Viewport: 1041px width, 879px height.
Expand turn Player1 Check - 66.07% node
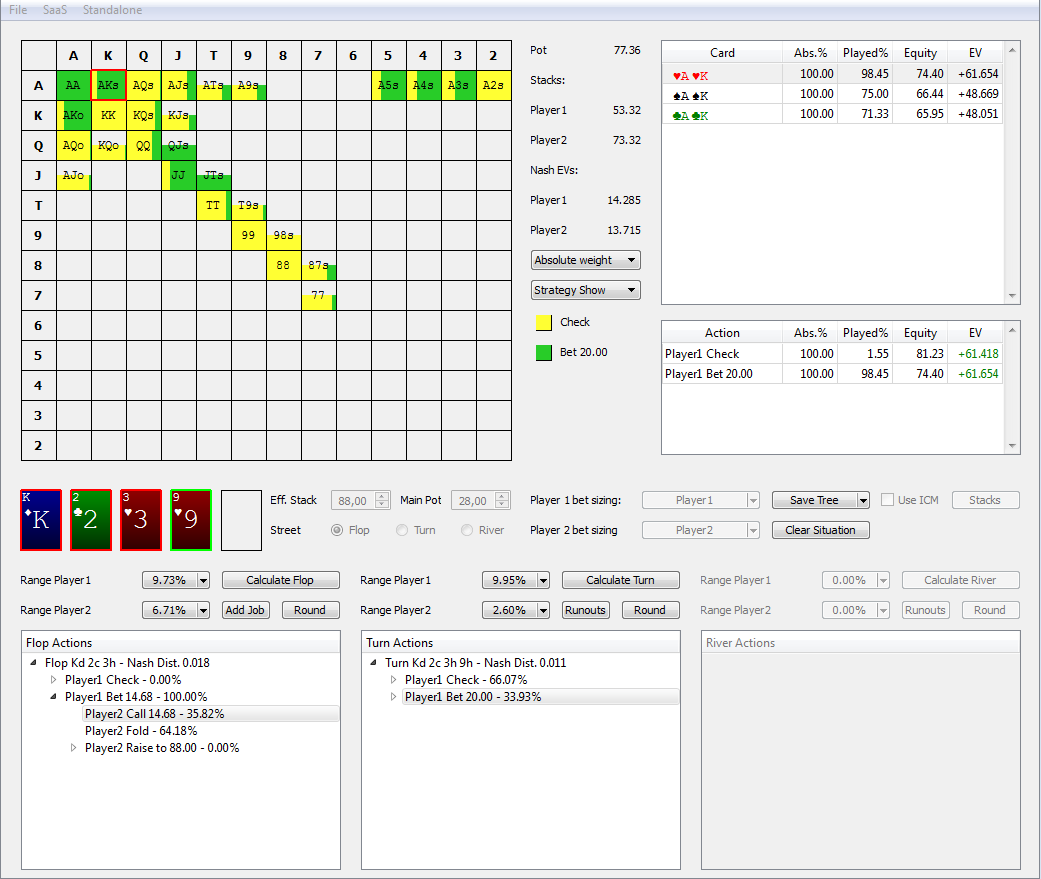pos(394,680)
